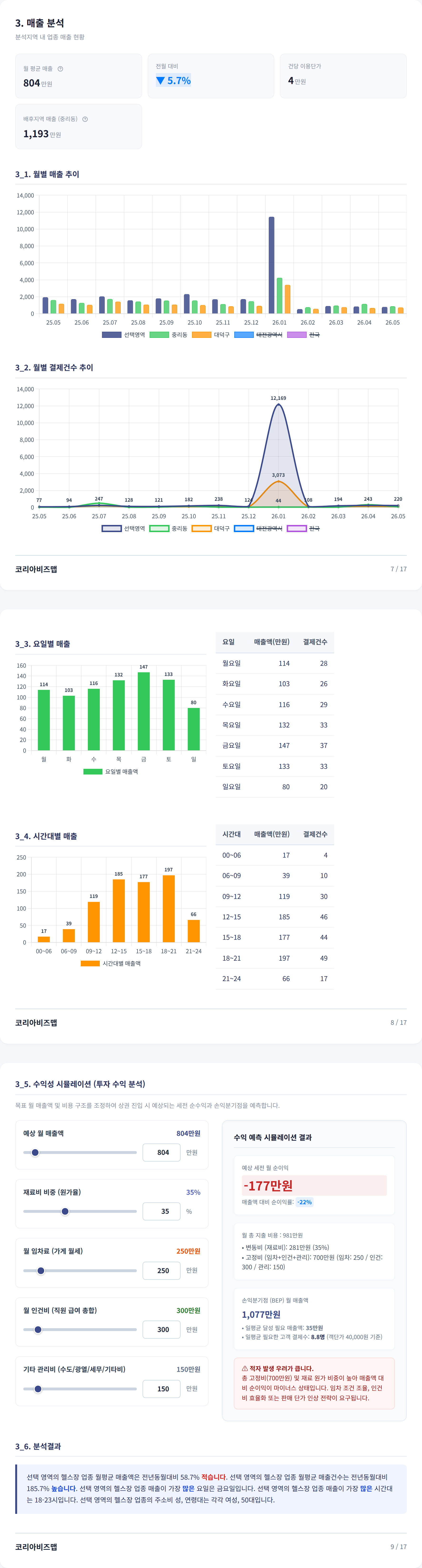Click the 21~24 row in time-slot table
The height and width of the screenshot is (1568, 422).
(275, 979)
